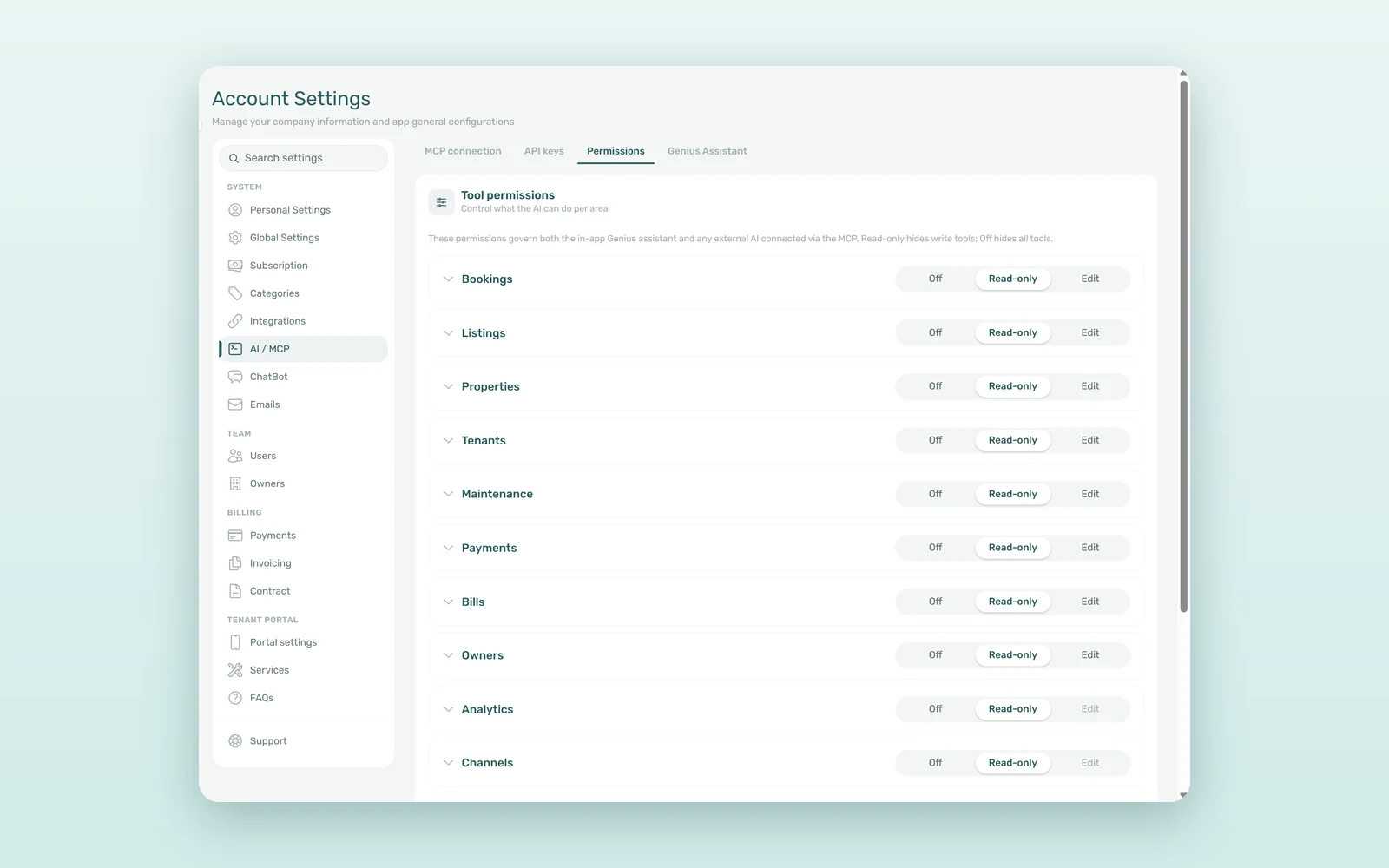Viewport: 1389px width, 868px height.
Task: Click the Owners building icon
Action: [235, 483]
